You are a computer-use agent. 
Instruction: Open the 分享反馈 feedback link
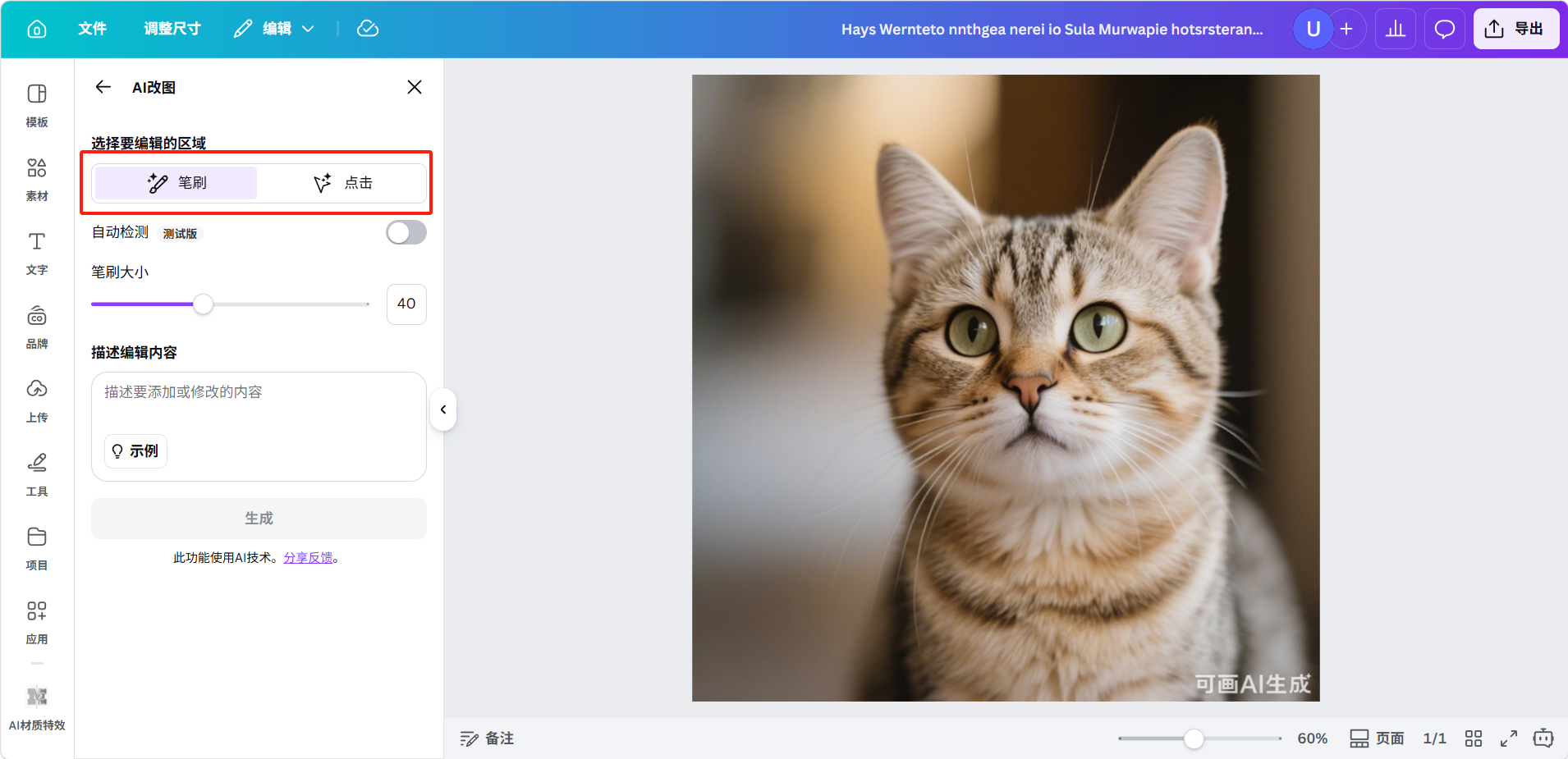pos(308,558)
